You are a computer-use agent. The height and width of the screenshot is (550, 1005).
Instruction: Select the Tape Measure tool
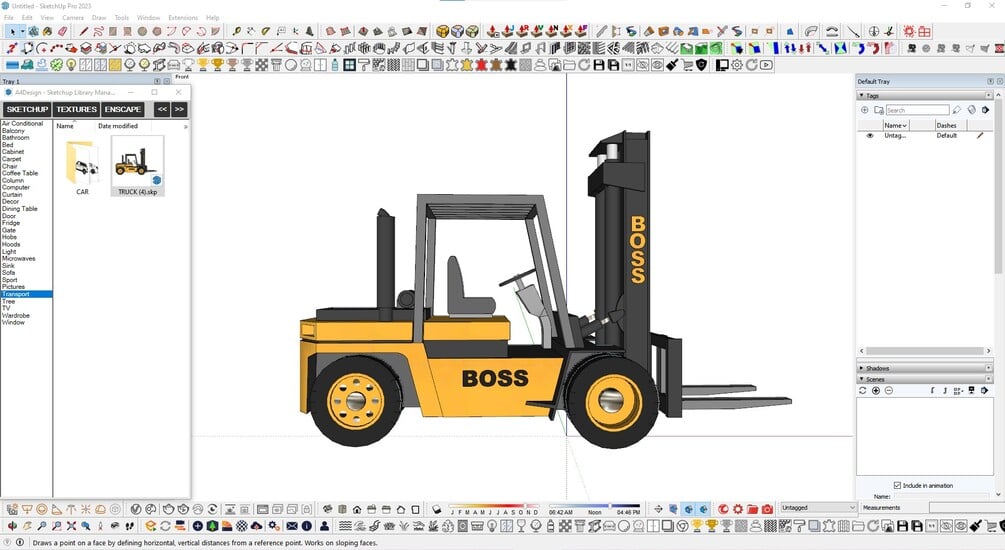(237, 31)
